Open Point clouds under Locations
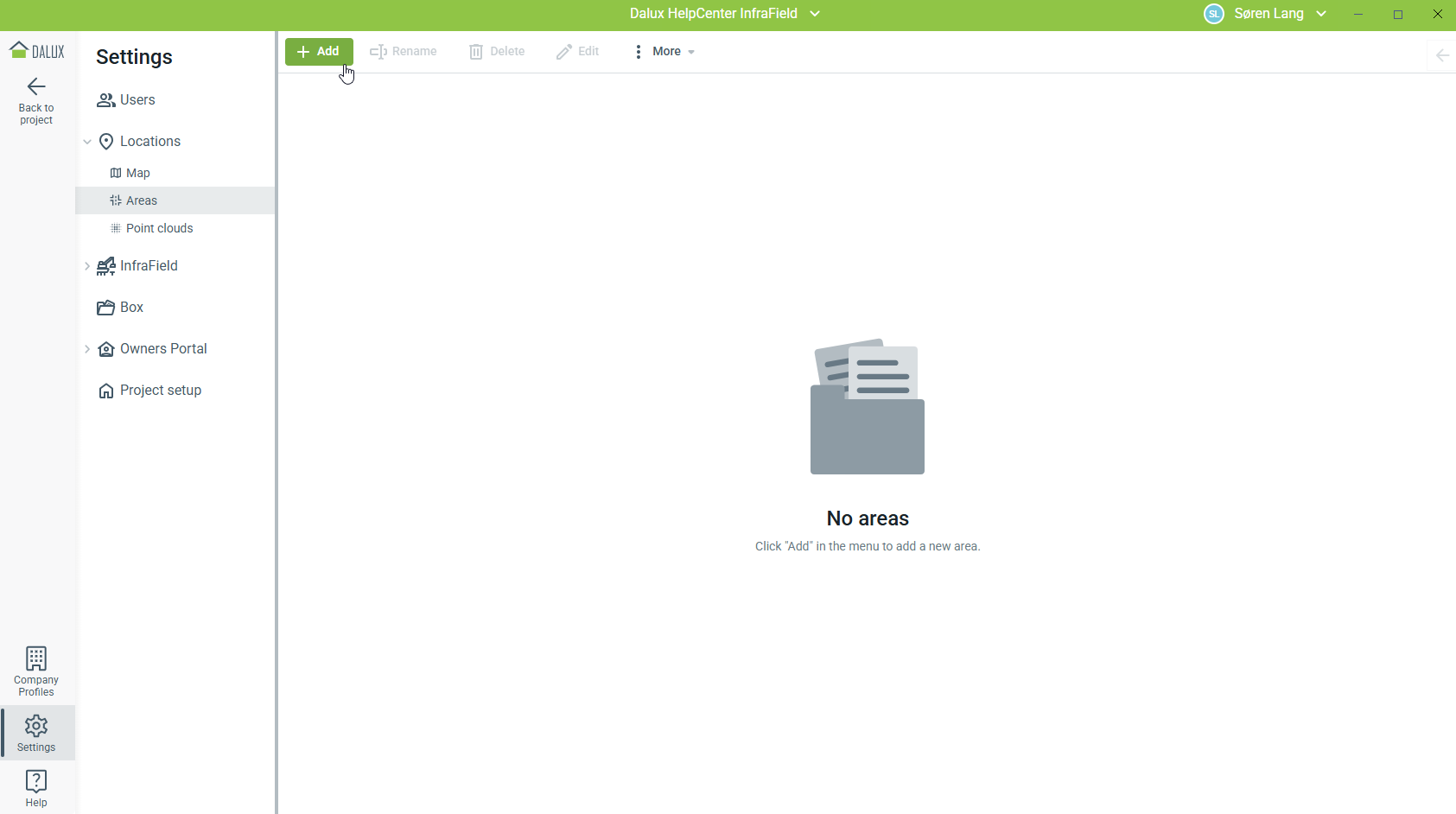 click(159, 228)
